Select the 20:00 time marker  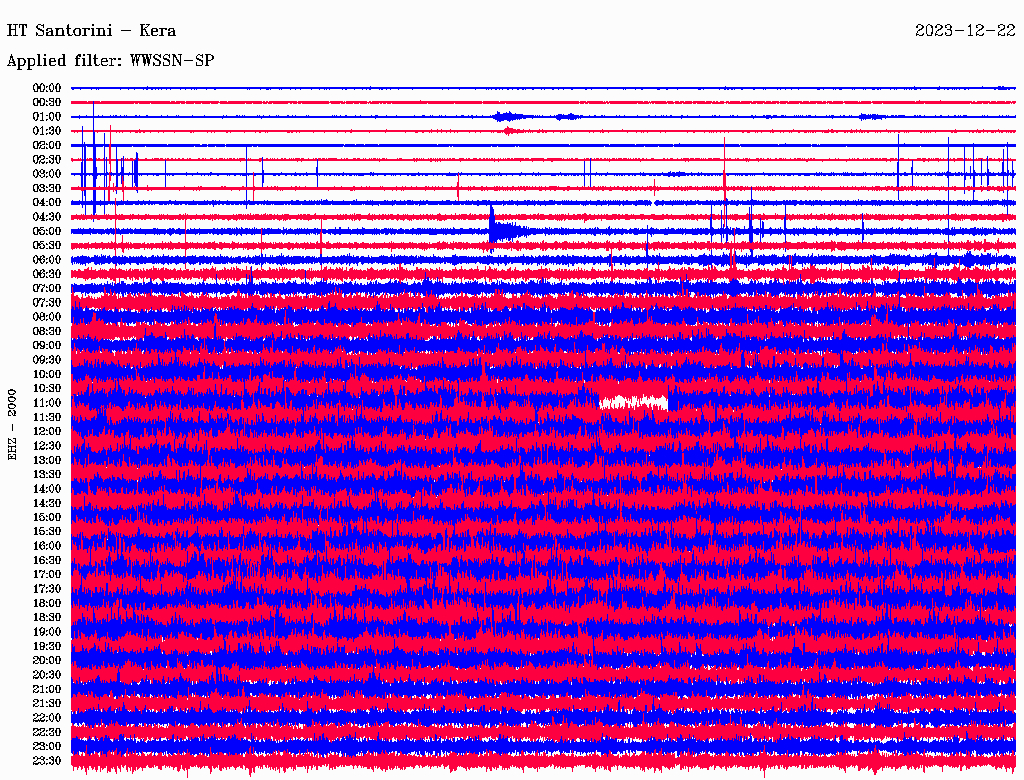coord(47,660)
